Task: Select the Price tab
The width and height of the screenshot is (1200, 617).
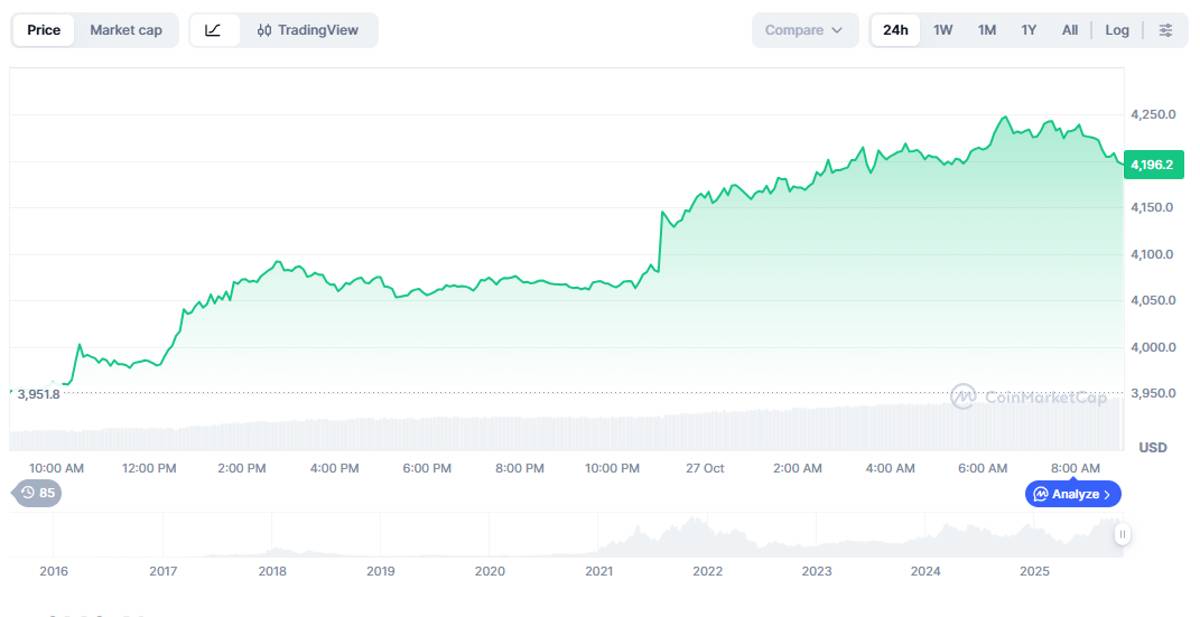Action: tap(44, 30)
